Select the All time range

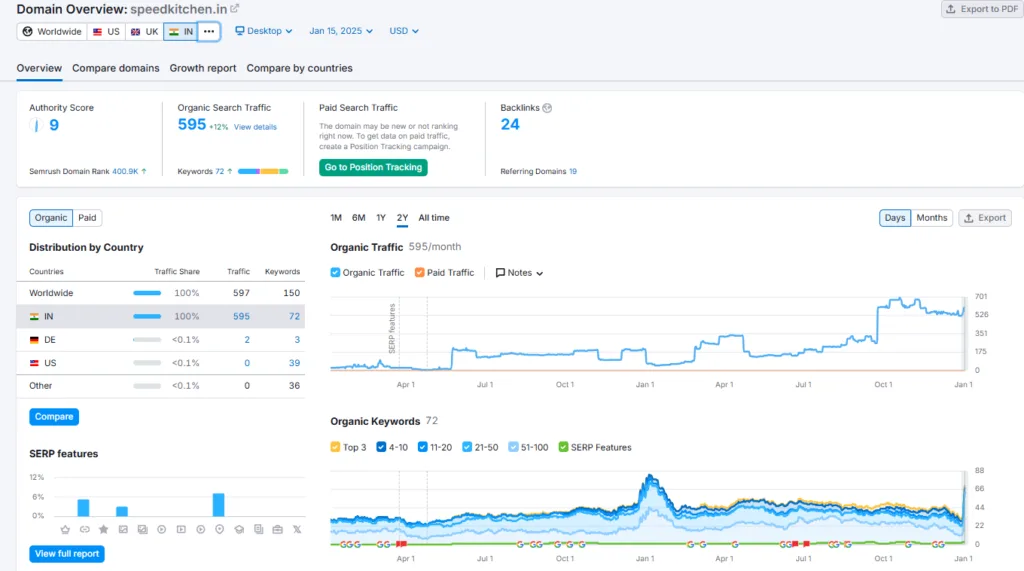[x=434, y=218]
